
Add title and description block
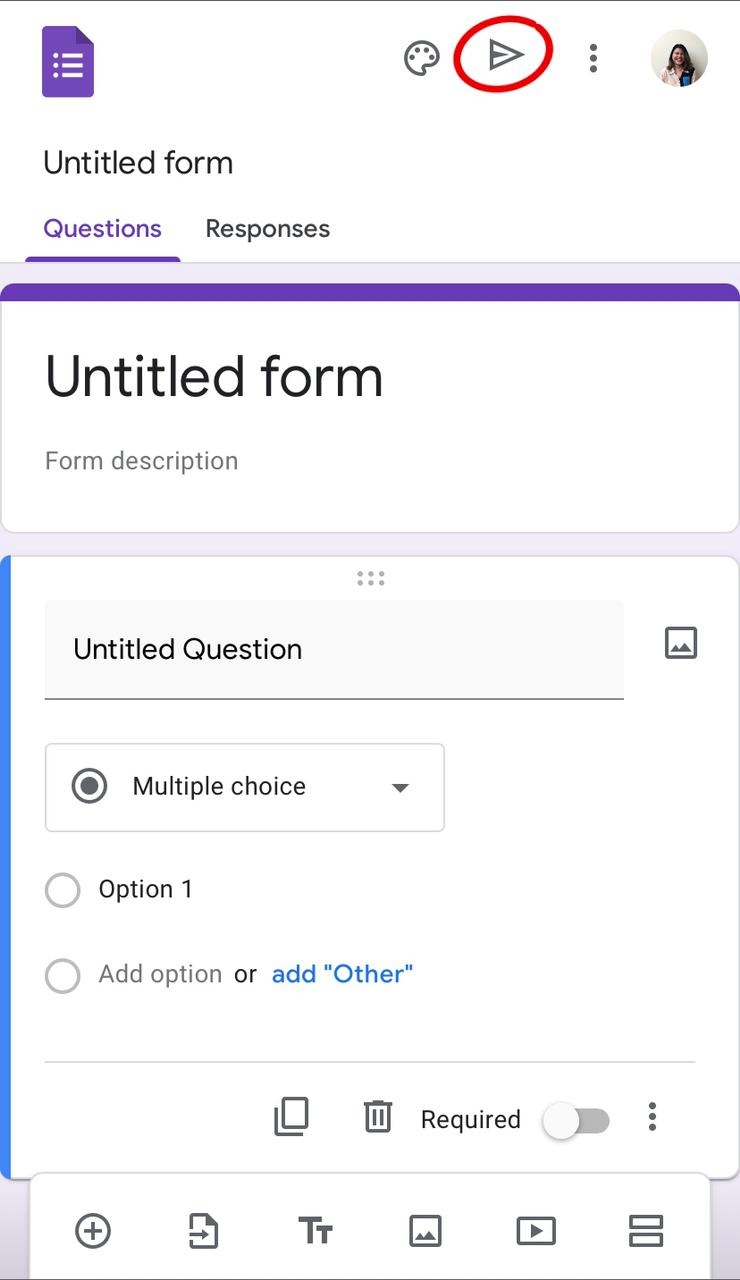[315, 1231]
